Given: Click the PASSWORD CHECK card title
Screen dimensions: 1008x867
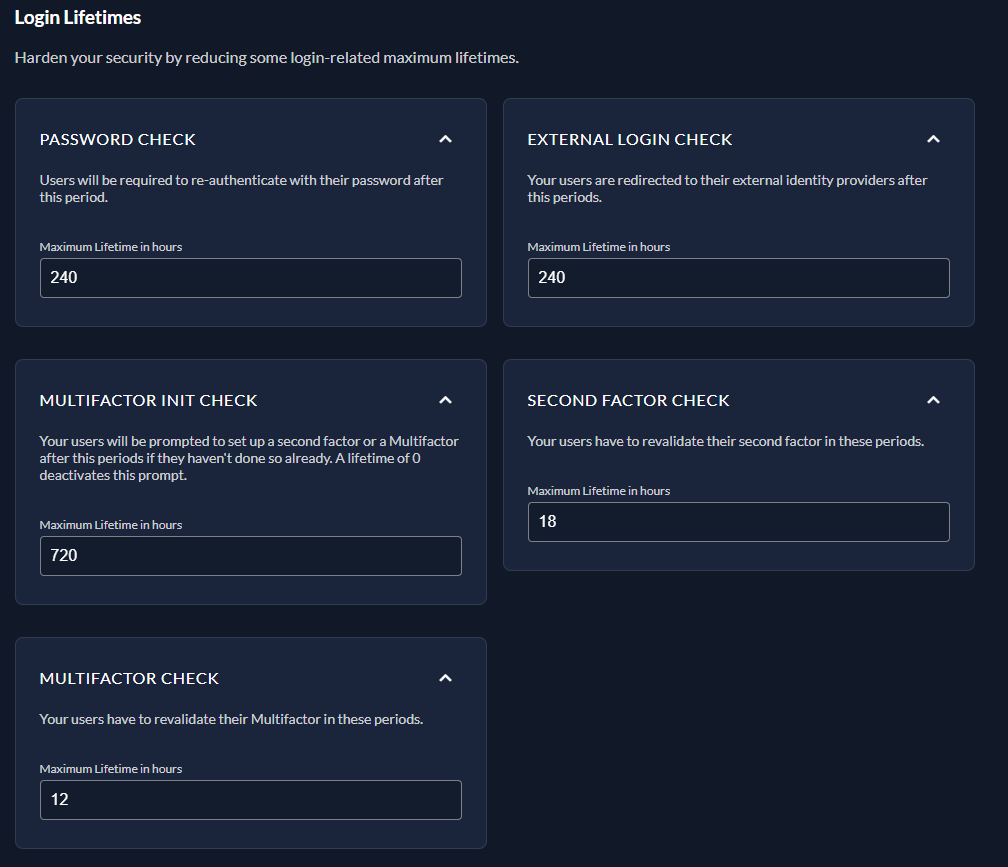Looking at the screenshot, I should [118, 140].
